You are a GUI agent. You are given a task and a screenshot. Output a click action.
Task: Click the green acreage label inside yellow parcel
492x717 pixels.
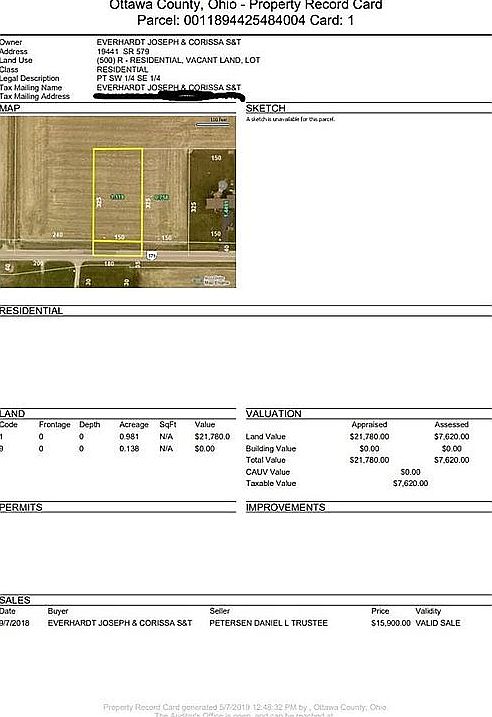tap(118, 197)
